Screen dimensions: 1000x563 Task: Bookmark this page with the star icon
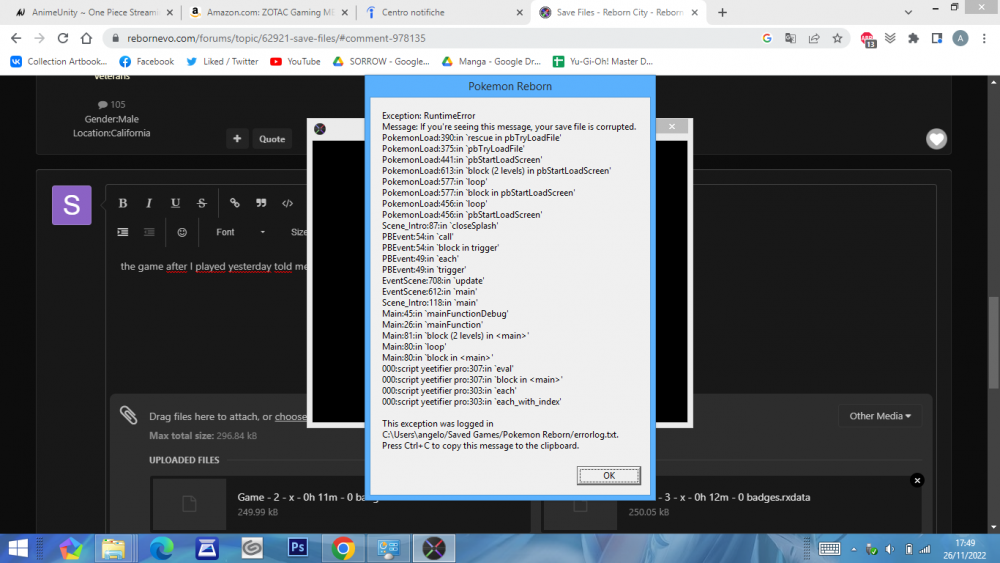pos(837,38)
